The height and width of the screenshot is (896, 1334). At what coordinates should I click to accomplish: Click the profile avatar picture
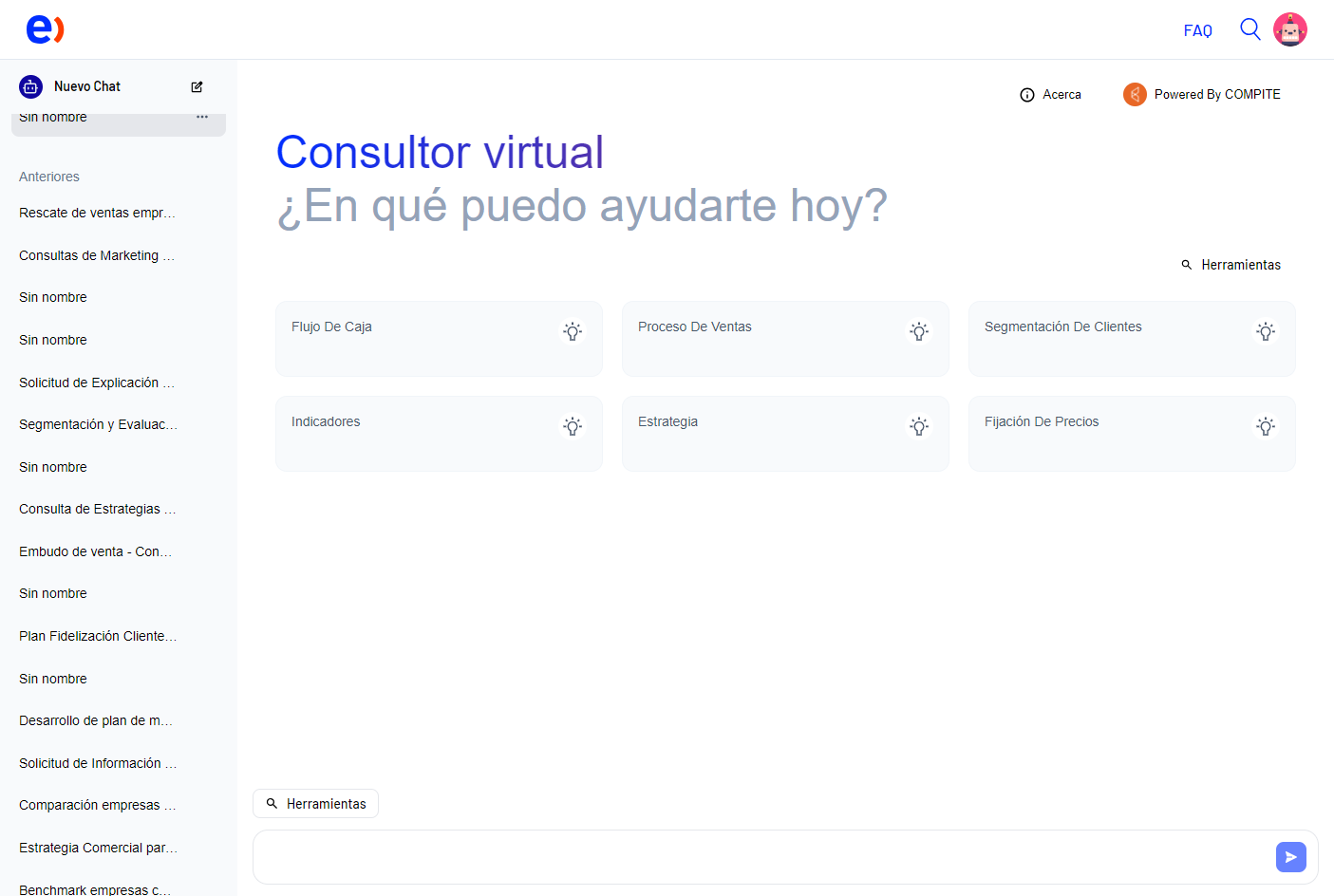(1290, 28)
